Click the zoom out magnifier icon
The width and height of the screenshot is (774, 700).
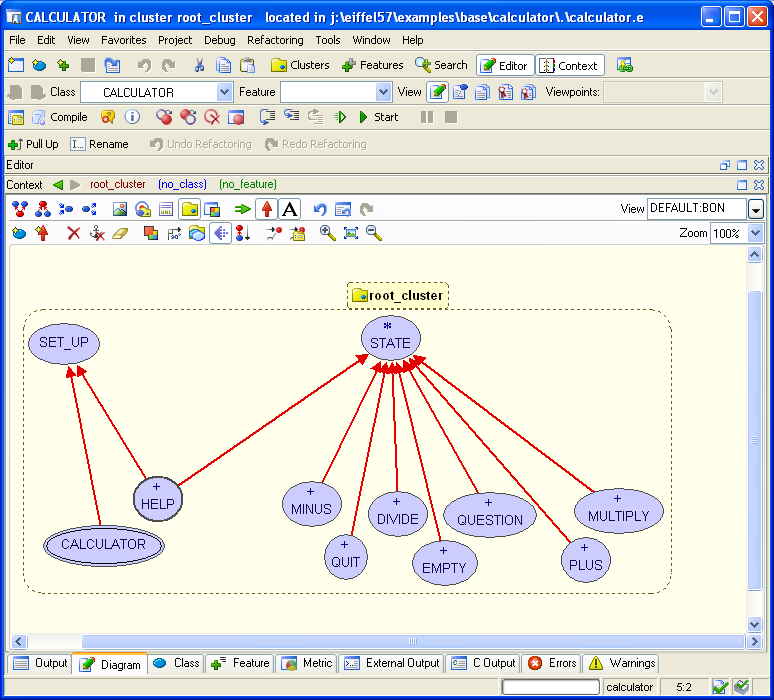click(x=374, y=233)
